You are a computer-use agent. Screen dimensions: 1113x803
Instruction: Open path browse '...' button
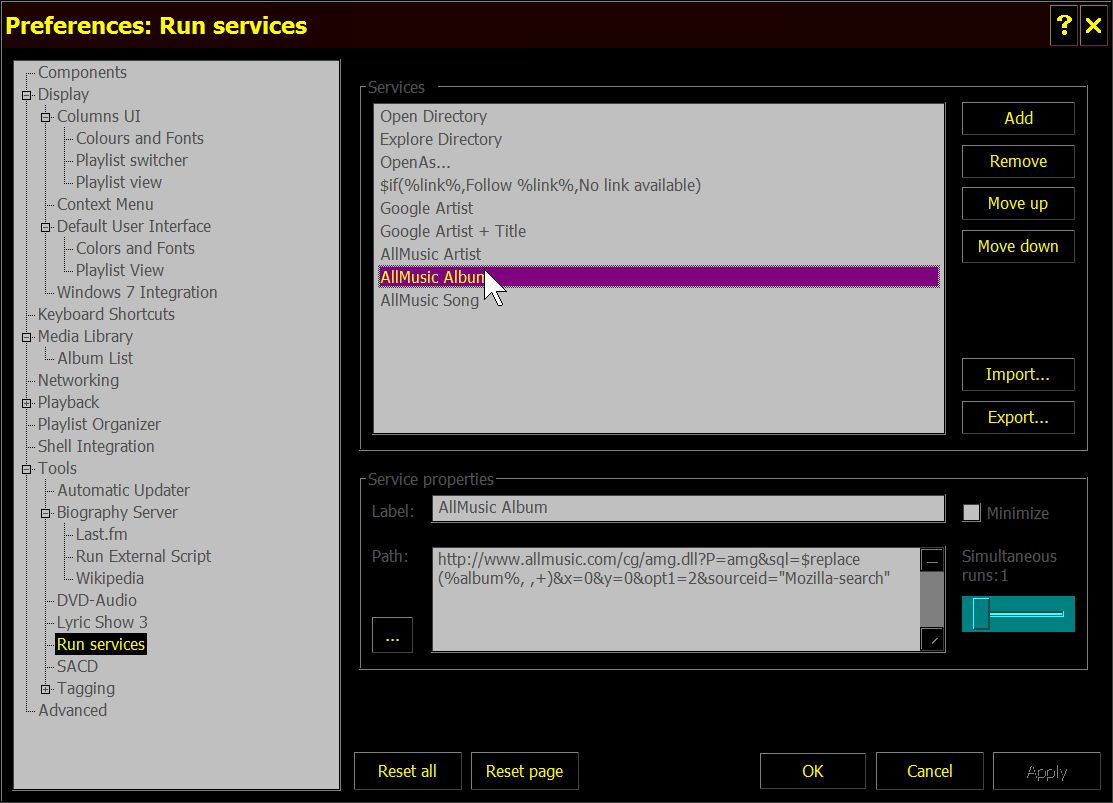(x=392, y=635)
